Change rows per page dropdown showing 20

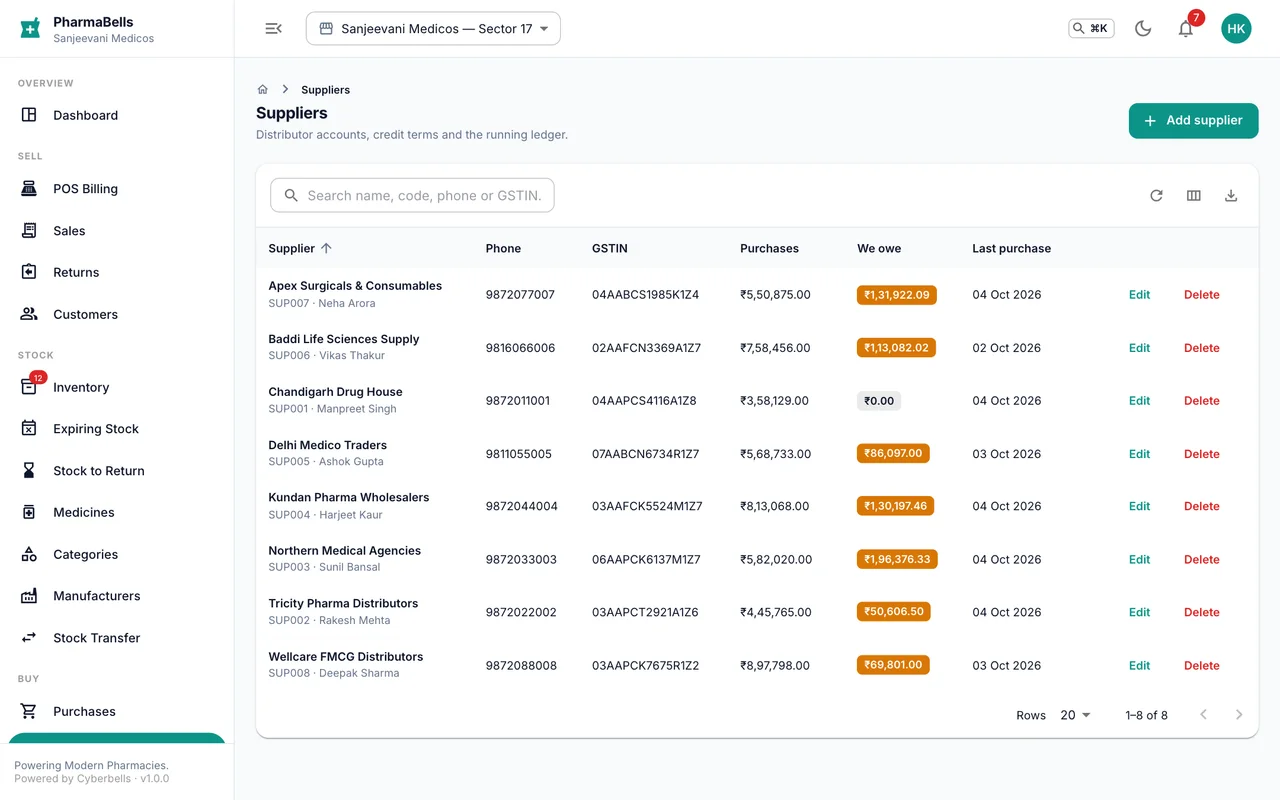tap(1075, 715)
